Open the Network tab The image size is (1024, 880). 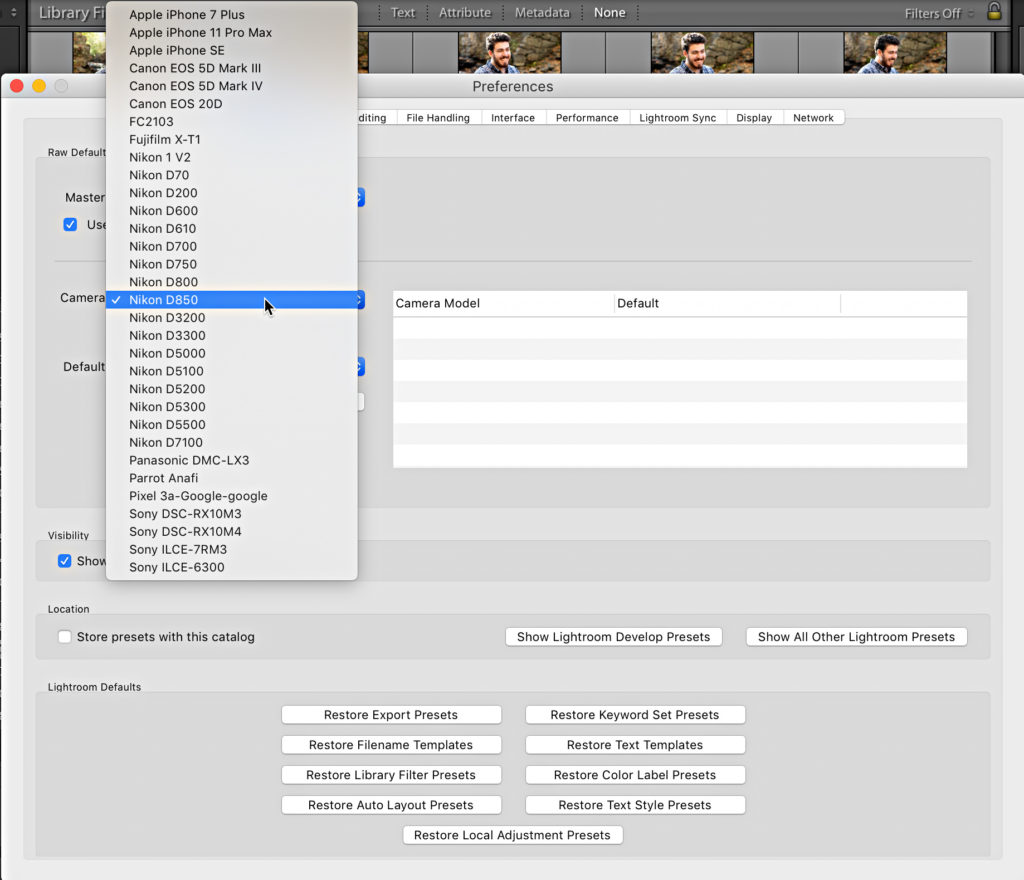click(x=813, y=118)
